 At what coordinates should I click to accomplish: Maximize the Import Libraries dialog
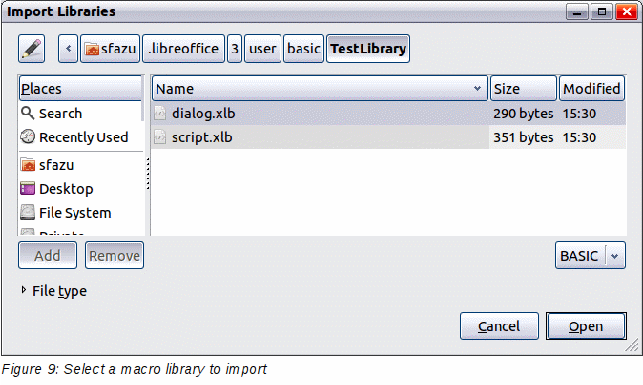tap(602, 12)
